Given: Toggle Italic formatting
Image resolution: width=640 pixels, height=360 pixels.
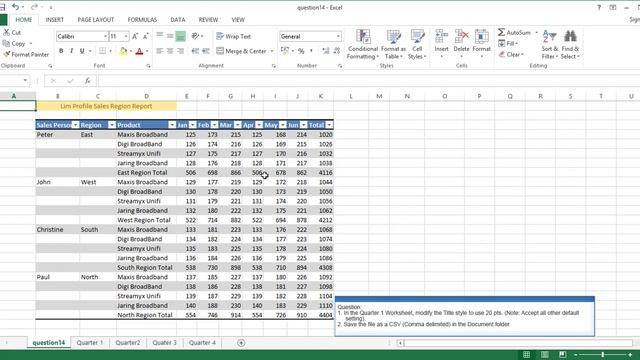Looking at the screenshot, I should 71,51.
